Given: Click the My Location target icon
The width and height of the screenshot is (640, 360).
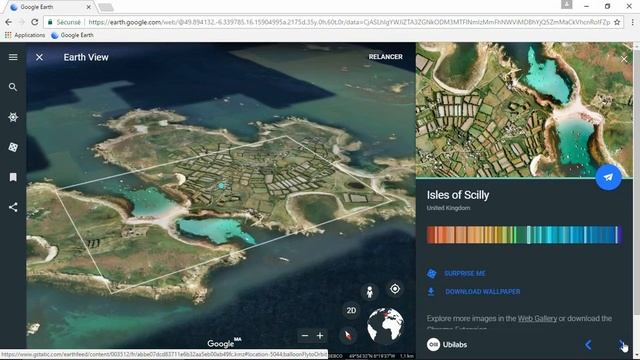Looking at the screenshot, I should (x=395, y=289).
